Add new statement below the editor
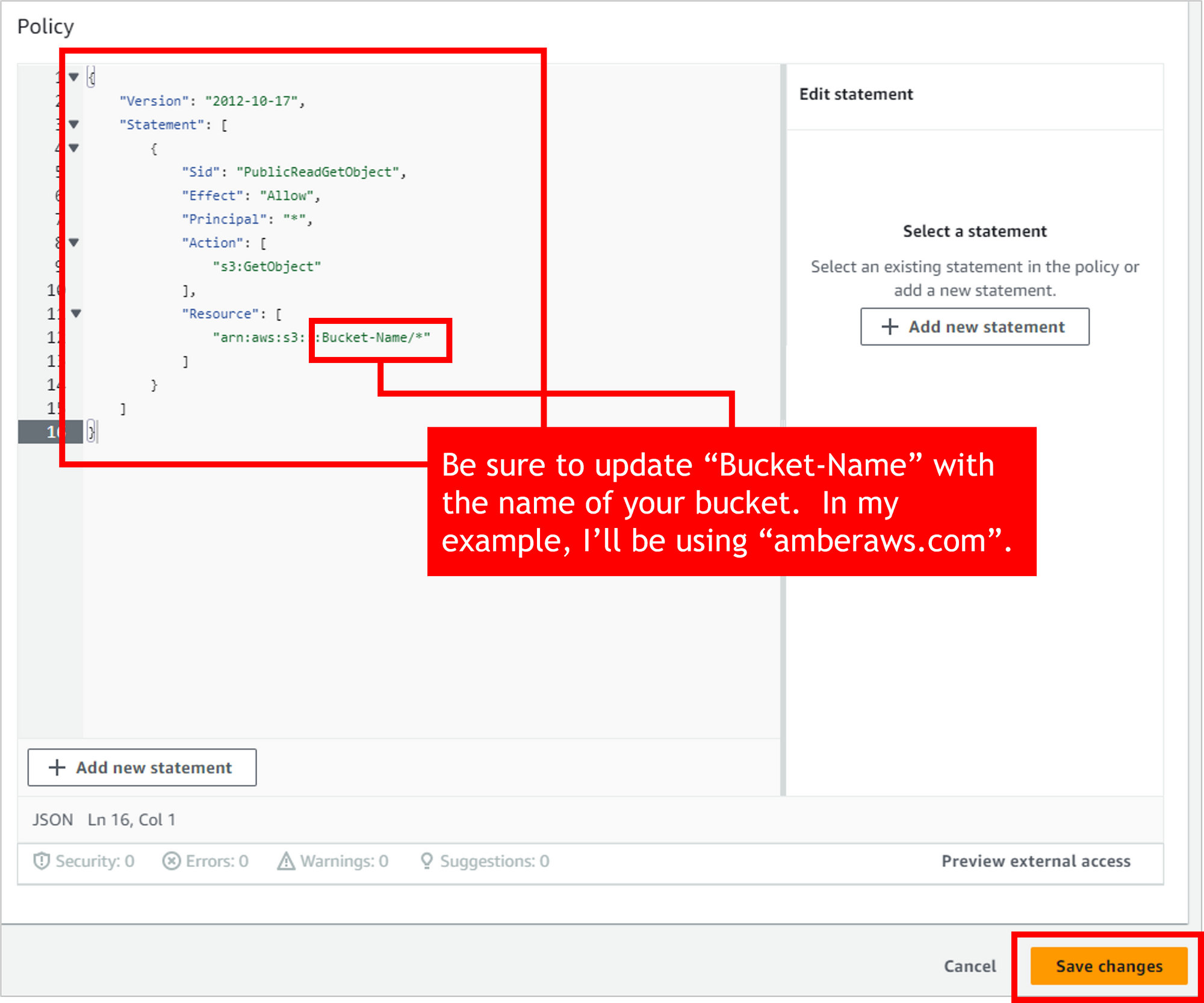Image resolution: width=1204 pixels, height=1003 pixels. point(142,768)
